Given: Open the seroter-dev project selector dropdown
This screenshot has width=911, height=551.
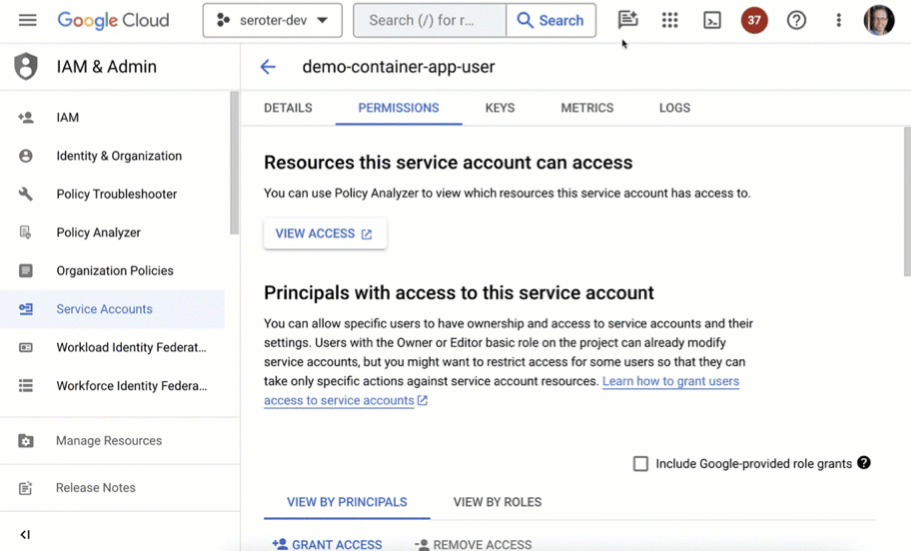Looking at the screenshot, I should [272, 20].
